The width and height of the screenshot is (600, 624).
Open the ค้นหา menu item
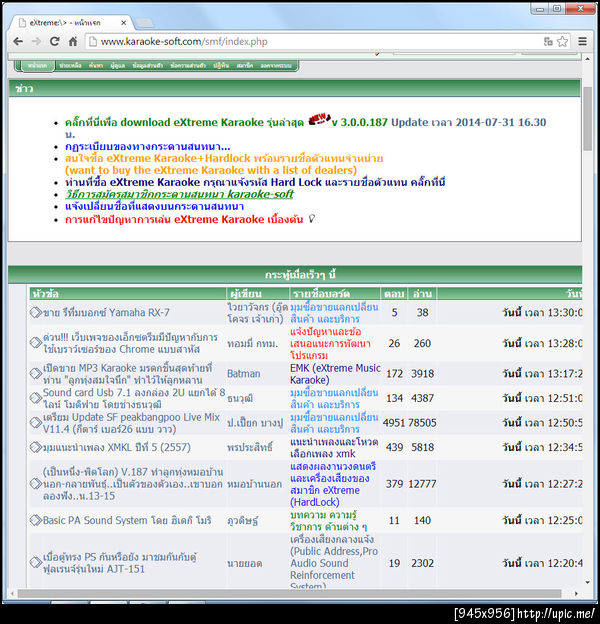tap(96, 66)
